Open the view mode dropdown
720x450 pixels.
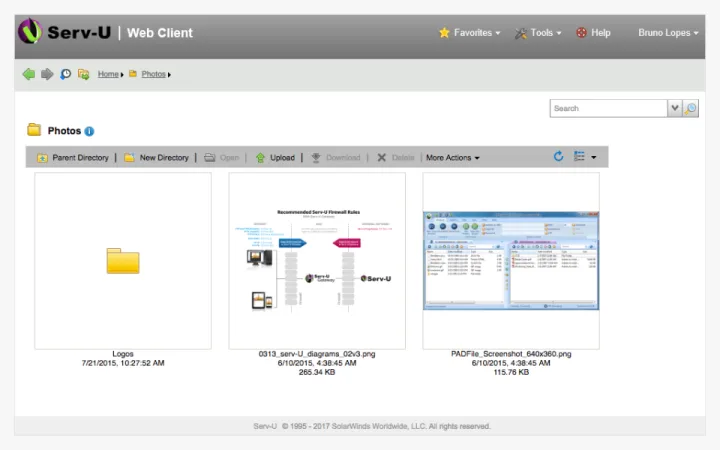[x=585, y=157]
